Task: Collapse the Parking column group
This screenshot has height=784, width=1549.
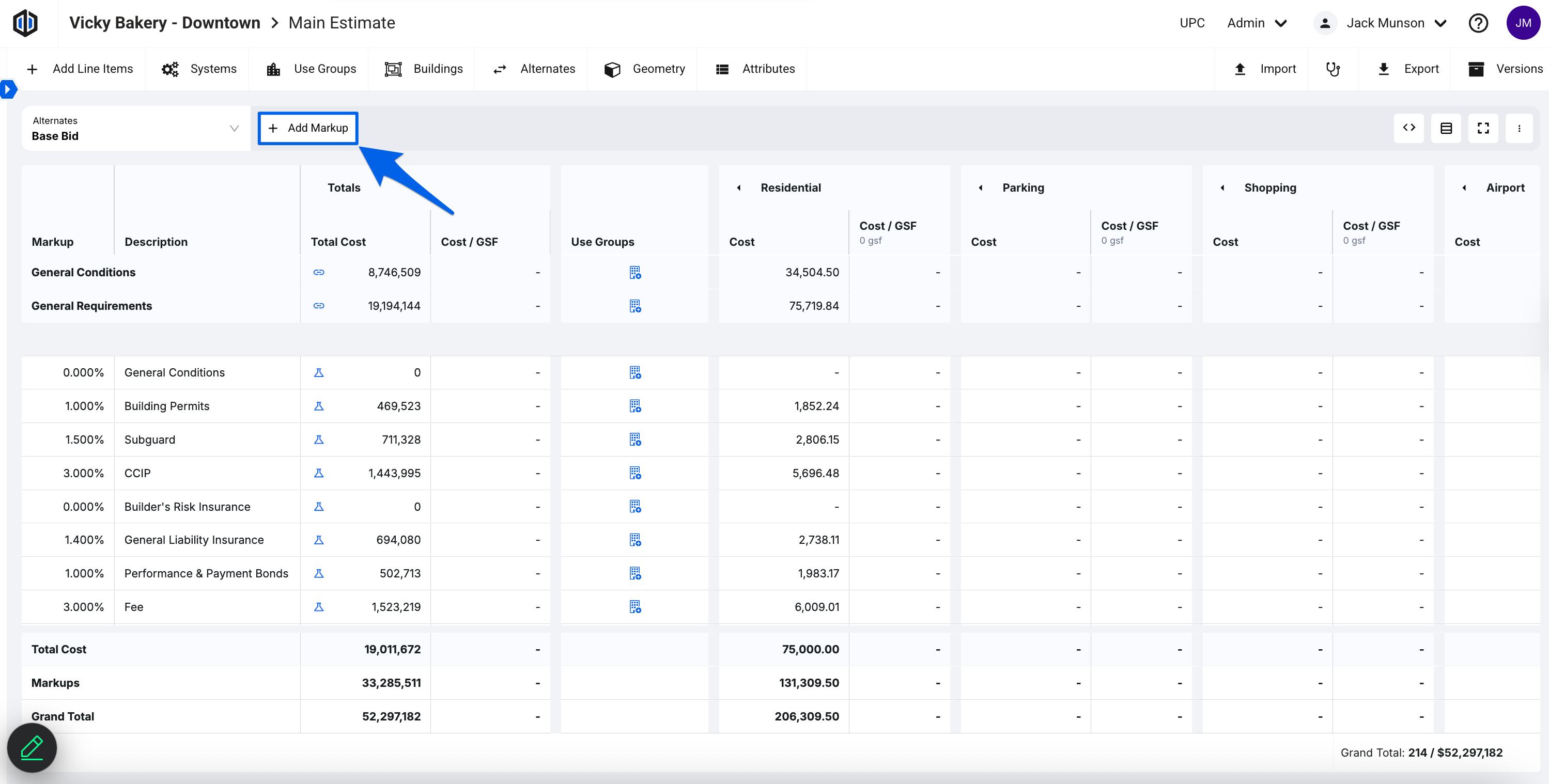Action: [981, 187]
